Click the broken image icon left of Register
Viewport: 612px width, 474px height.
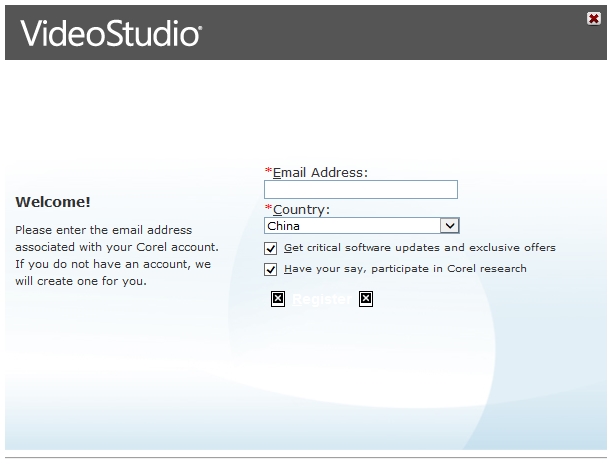tap(278, 299)
